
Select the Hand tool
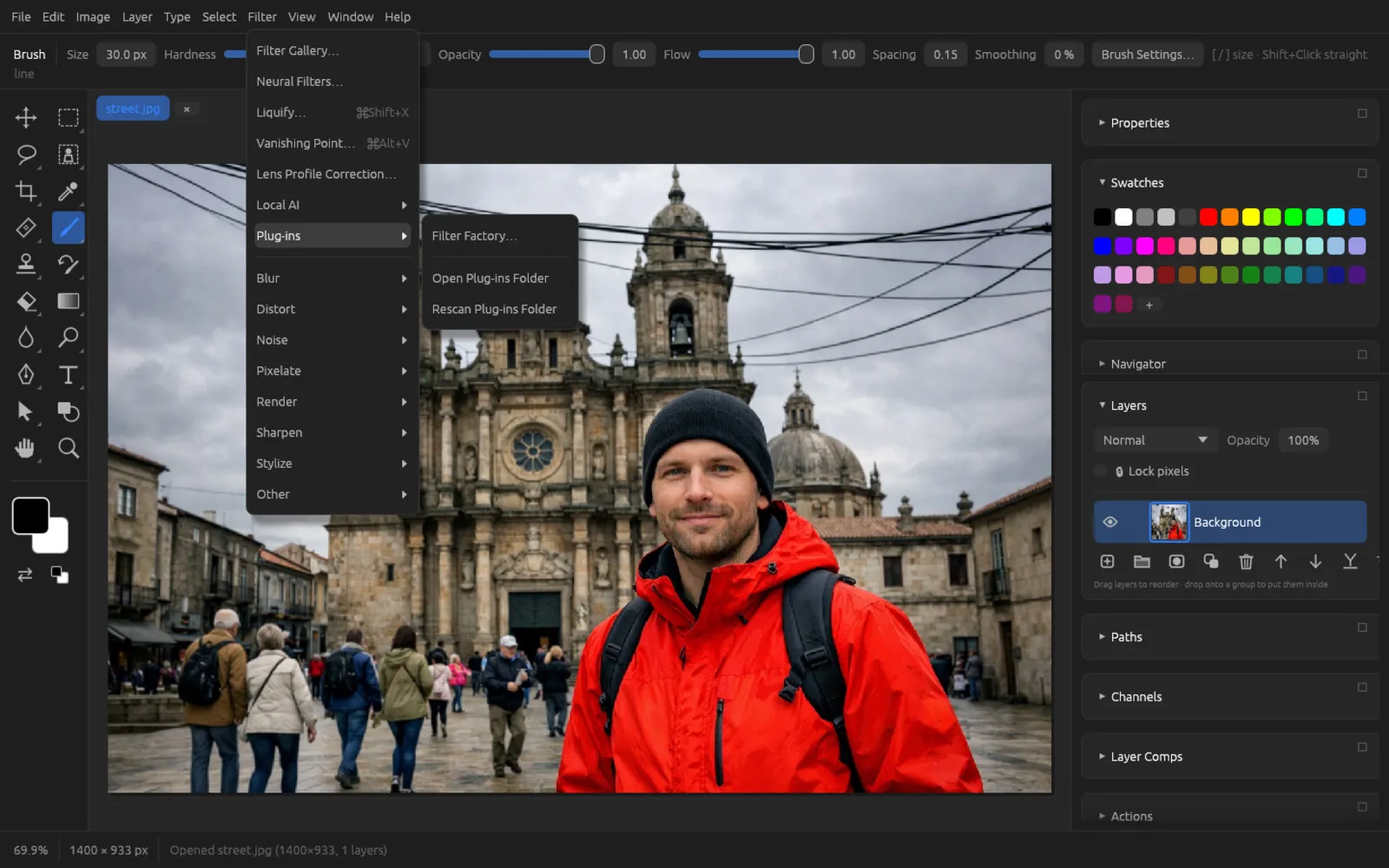[x=26, y=448]
